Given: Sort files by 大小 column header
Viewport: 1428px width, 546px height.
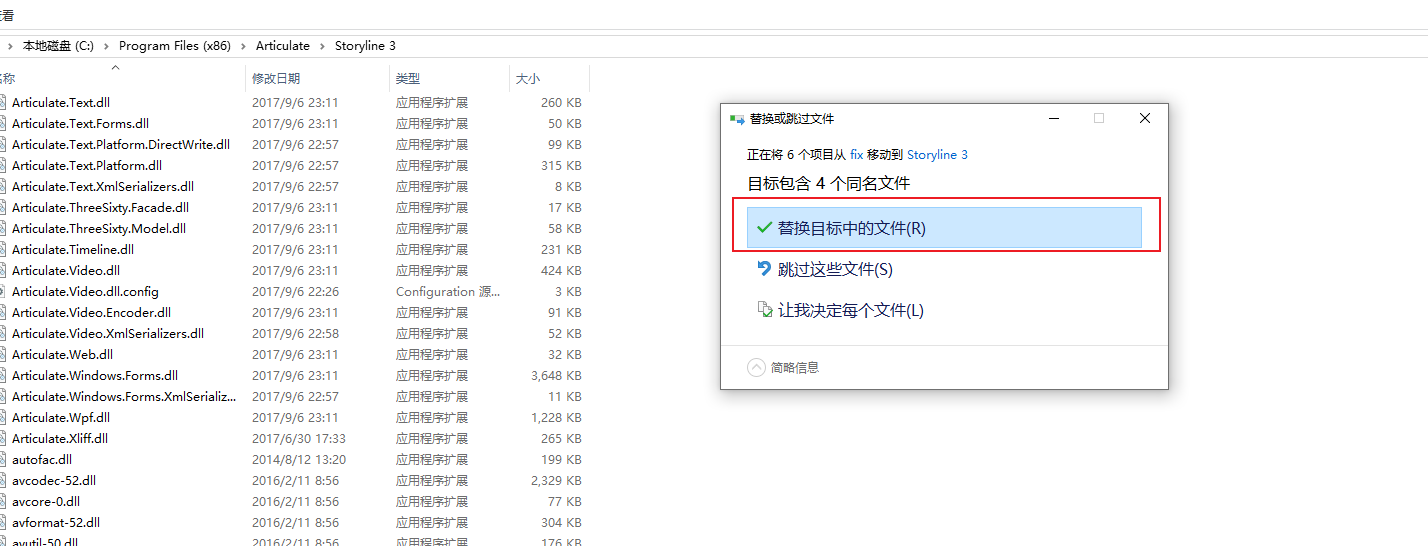Looking at the screenshot, I should click(x=528, y=78).
